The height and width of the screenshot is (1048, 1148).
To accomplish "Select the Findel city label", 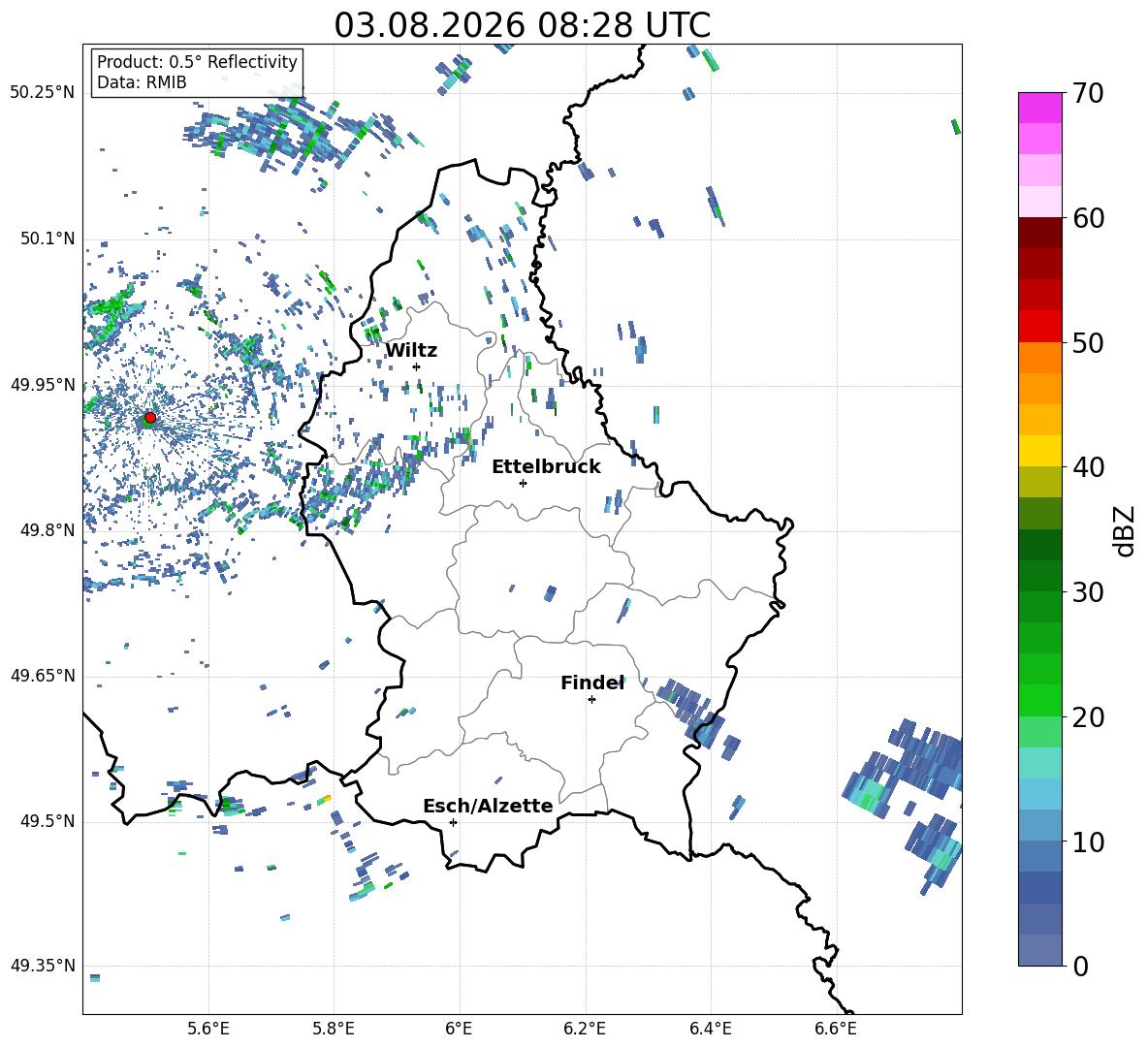I will [x=592, y=683].
